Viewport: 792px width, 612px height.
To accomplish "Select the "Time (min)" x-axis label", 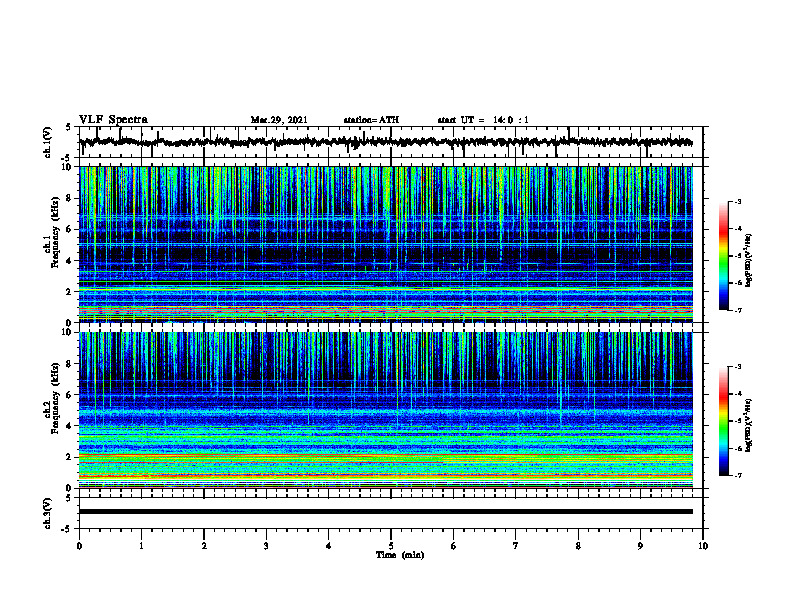I will click(400, 555).
